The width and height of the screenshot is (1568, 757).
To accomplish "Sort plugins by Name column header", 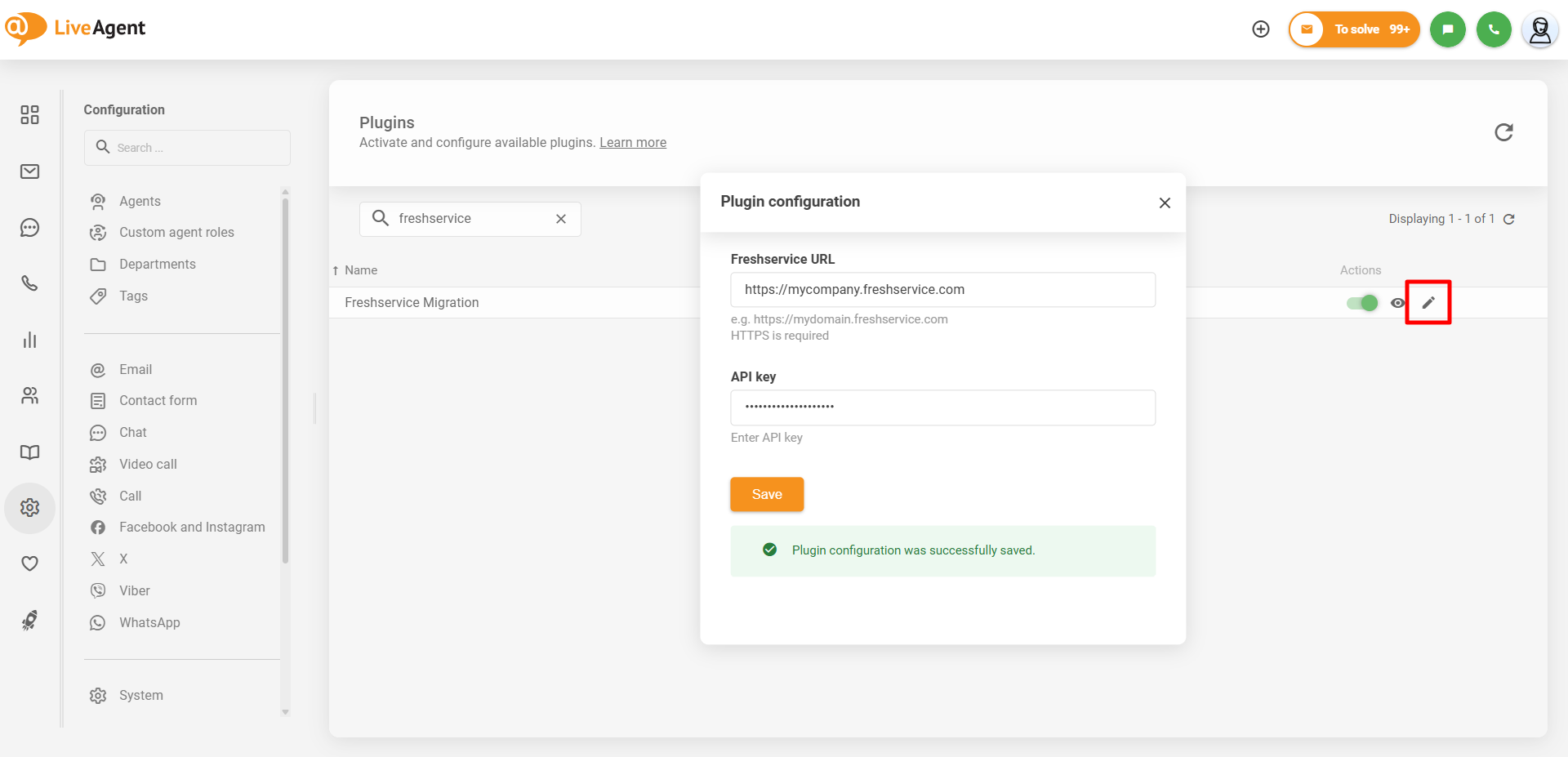I will tap(360, 270).
